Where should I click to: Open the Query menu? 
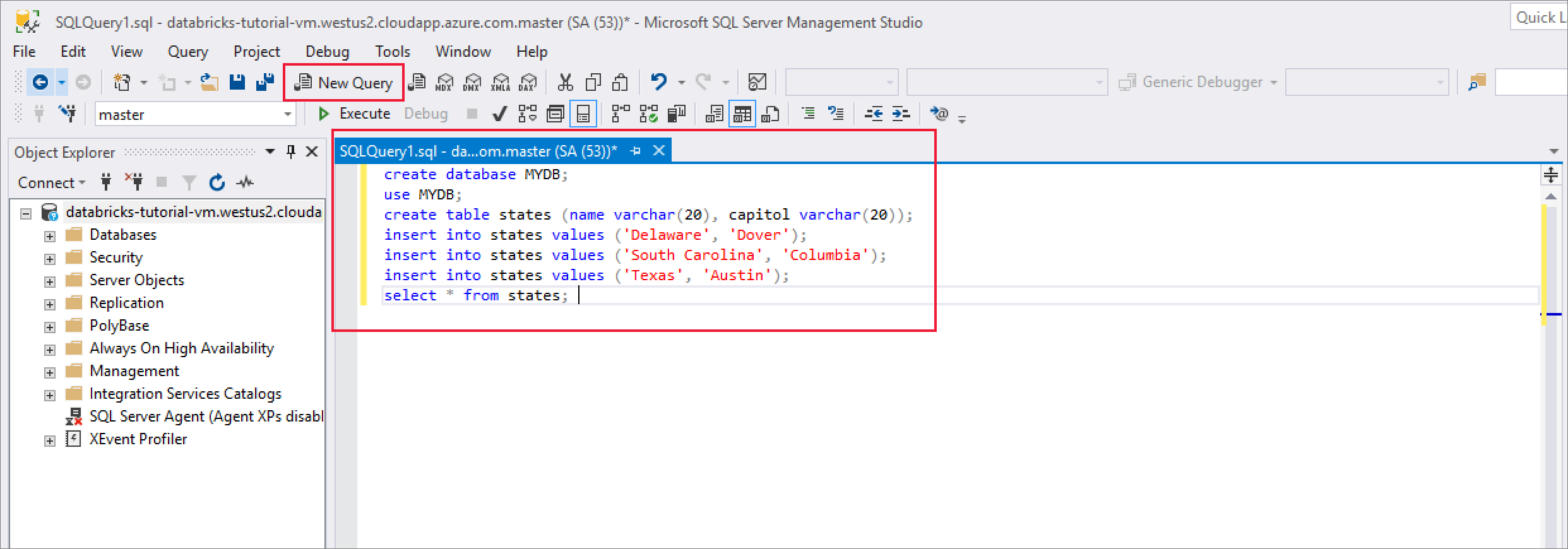point(187,51)
